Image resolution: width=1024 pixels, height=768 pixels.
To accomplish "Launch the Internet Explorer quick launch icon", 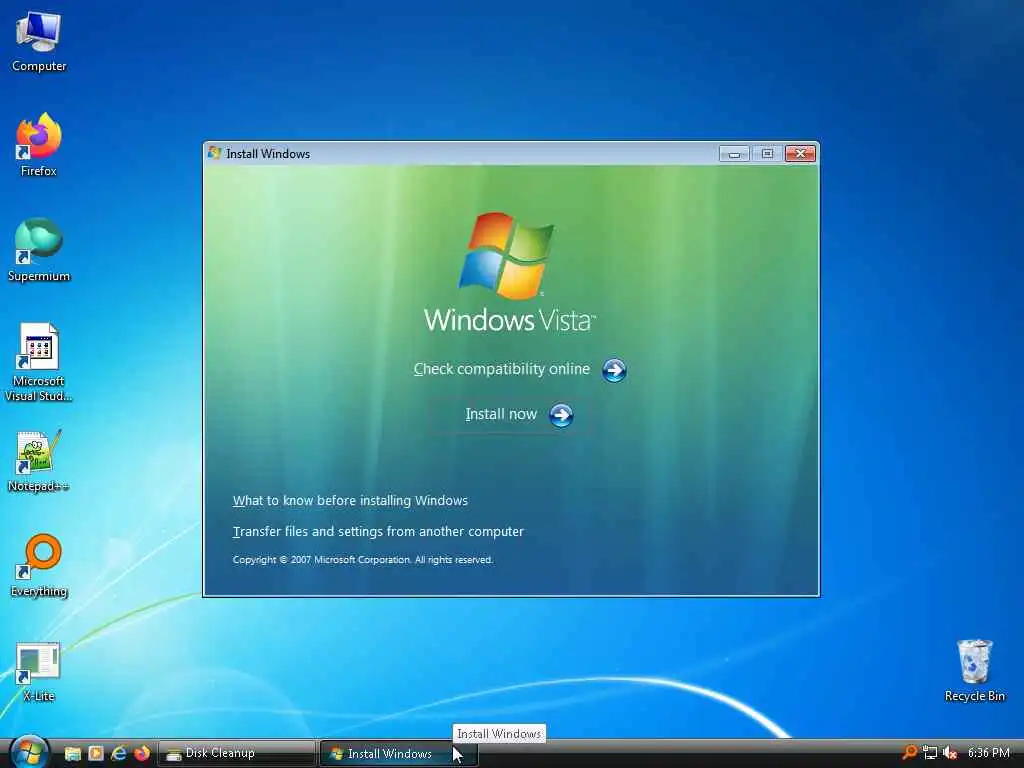I will click(118, 754).
